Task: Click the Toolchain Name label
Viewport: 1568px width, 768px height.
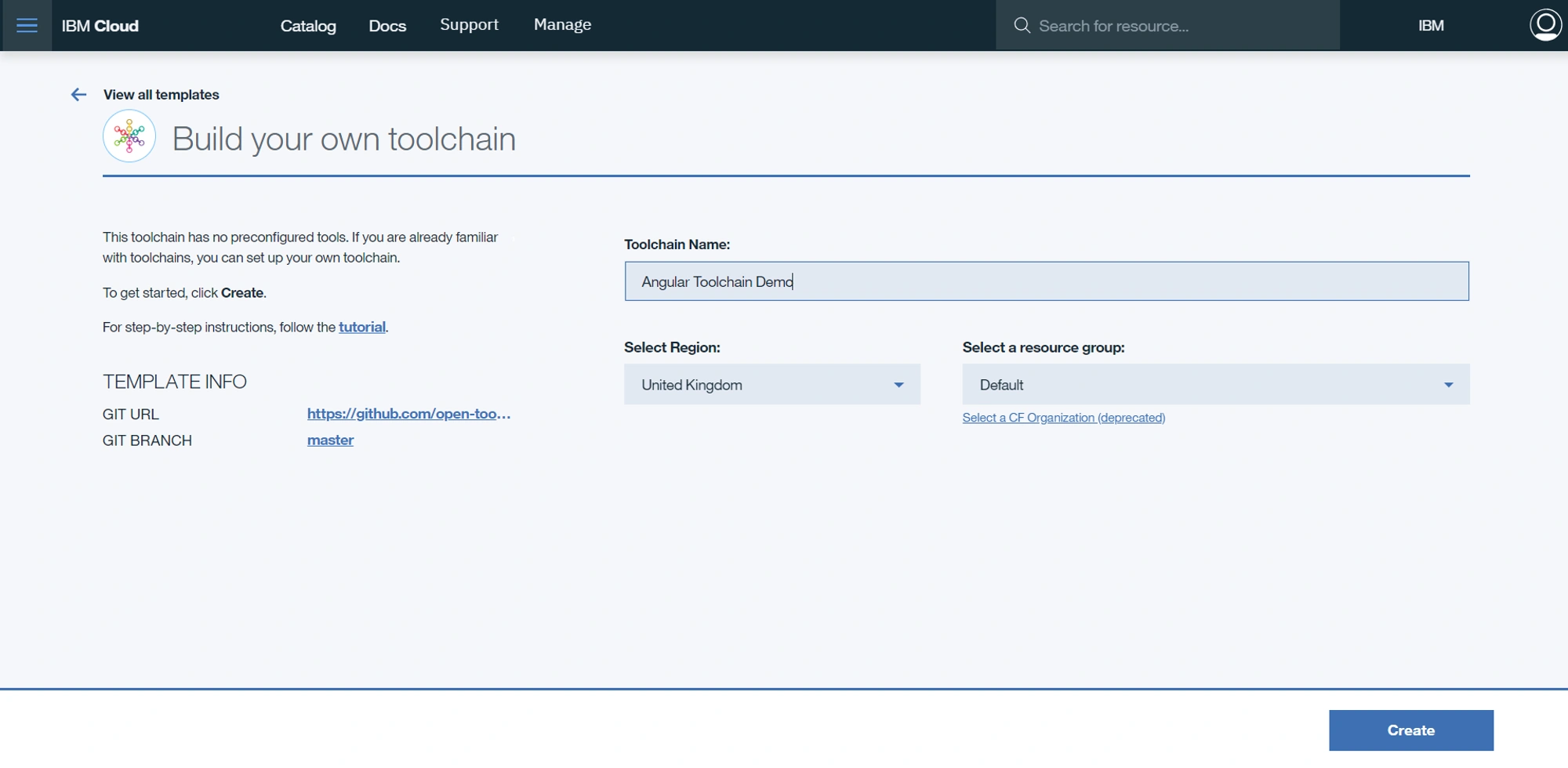Action: point(677,245)
